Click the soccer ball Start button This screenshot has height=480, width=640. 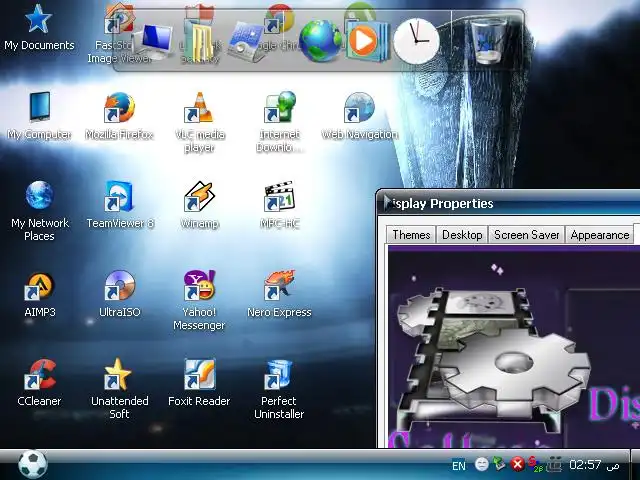(x=33, y=464)
